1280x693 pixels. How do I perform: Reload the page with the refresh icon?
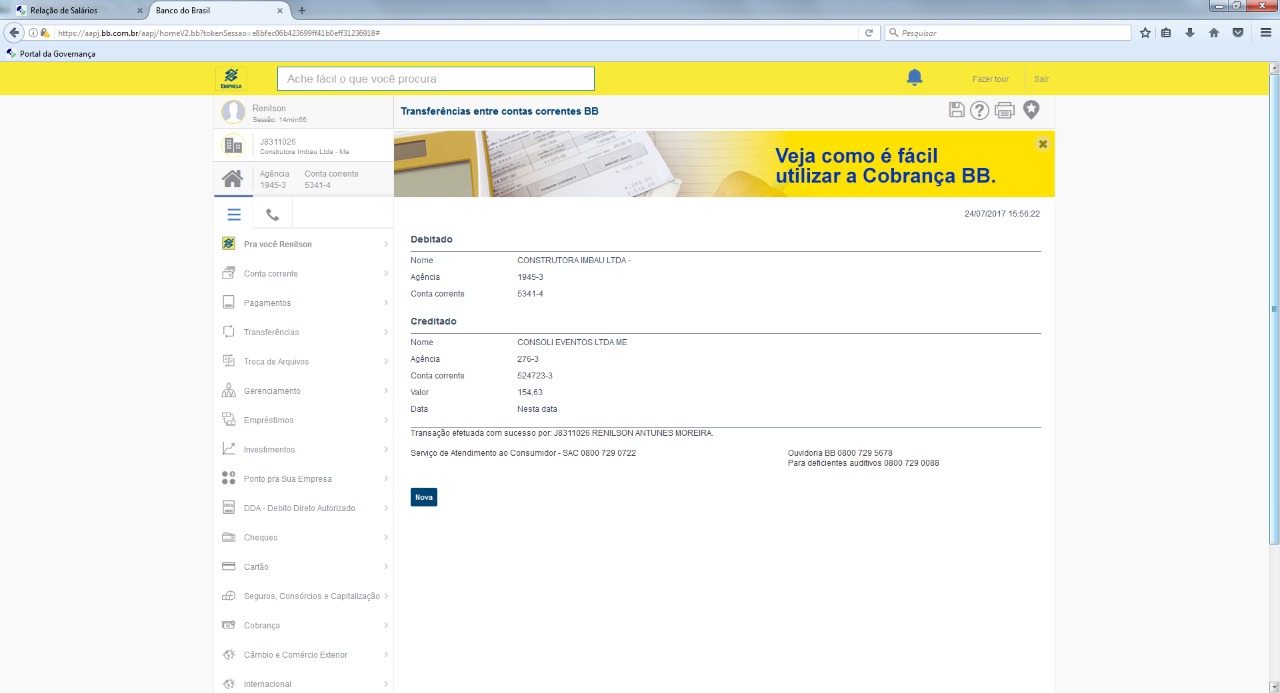coord(869,33)
